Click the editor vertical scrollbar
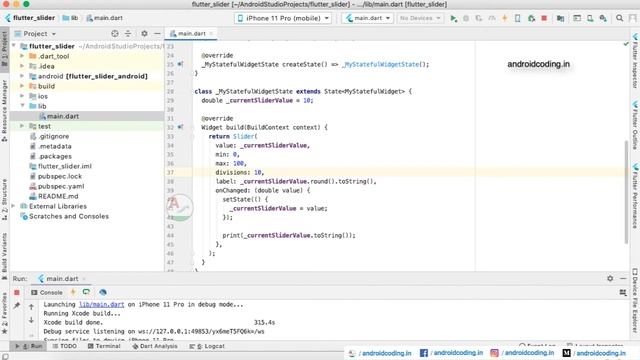Viewport: 640px width, 360px height. (627, 191)
